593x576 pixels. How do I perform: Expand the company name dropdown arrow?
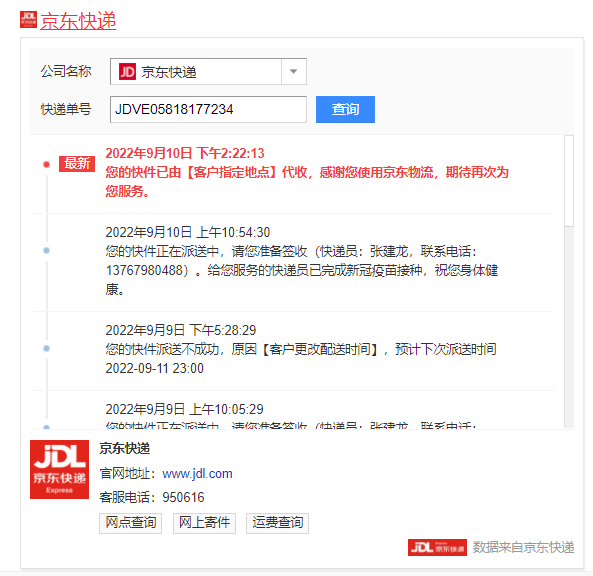[293, 71]
